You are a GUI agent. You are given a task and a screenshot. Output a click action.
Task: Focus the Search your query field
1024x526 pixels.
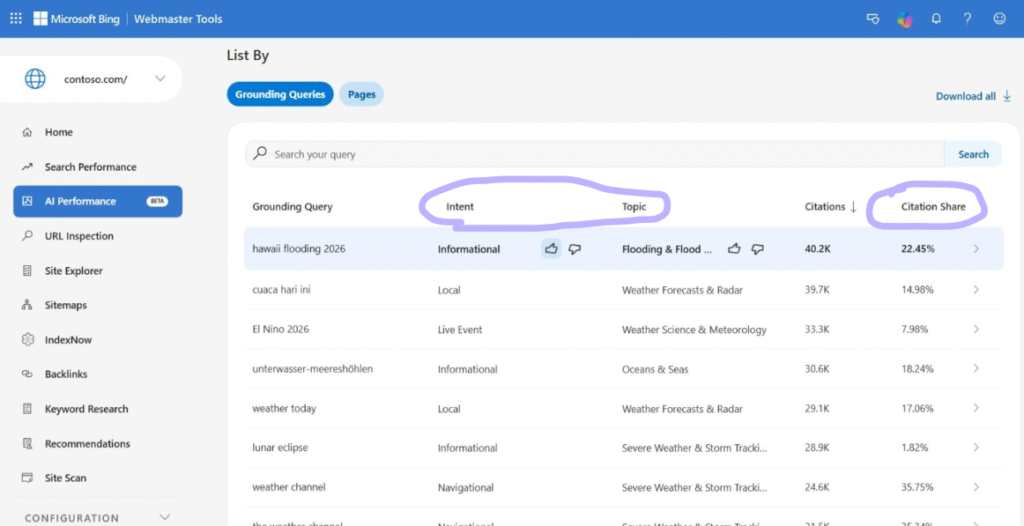pyautogui.click(x=594, y=154)
